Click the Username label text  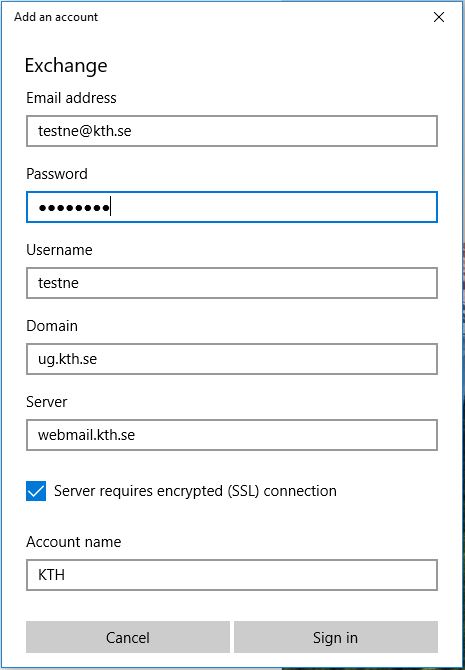click(x=59, y=250)
